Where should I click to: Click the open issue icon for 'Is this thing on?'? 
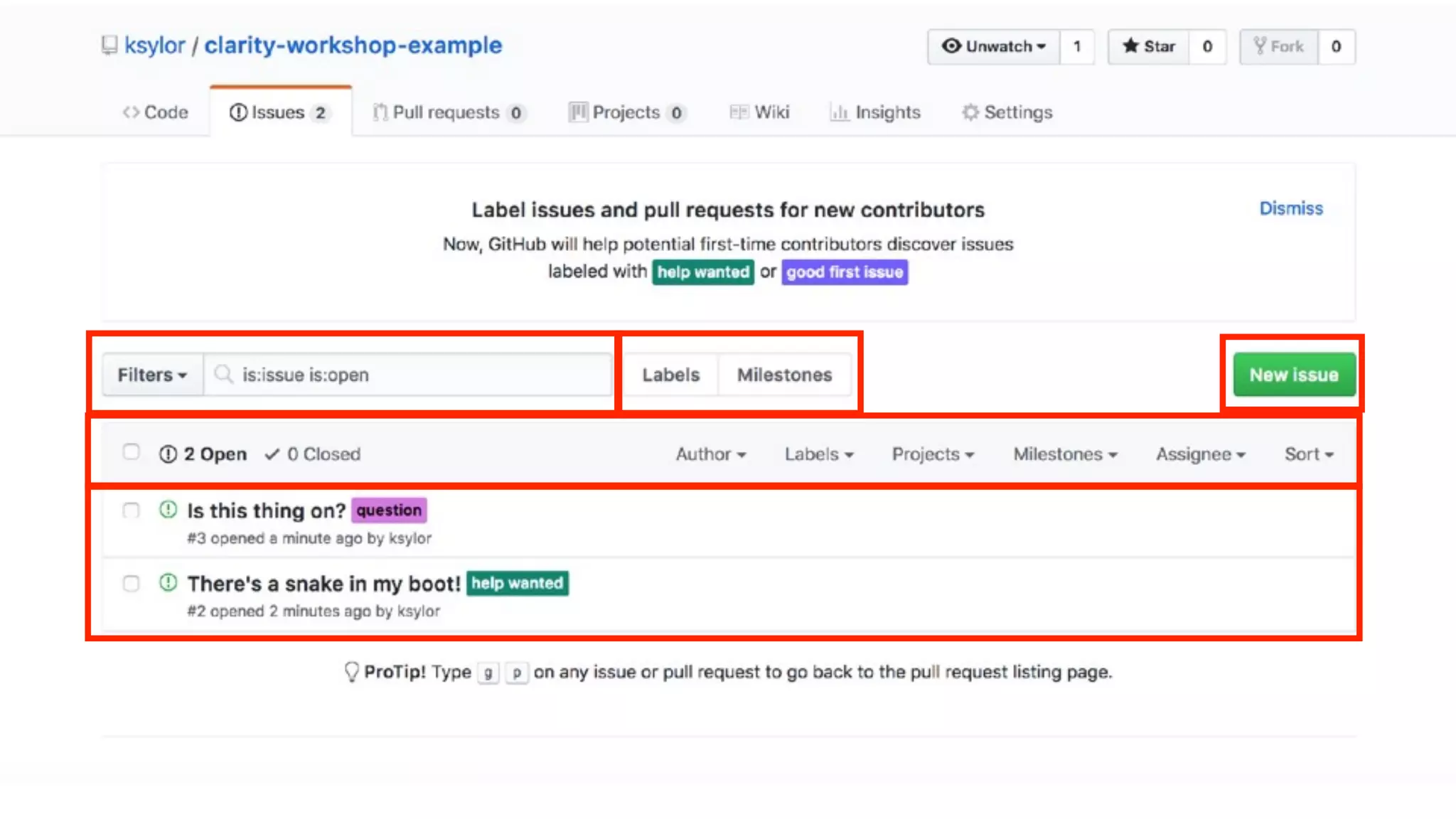point(168,510)
